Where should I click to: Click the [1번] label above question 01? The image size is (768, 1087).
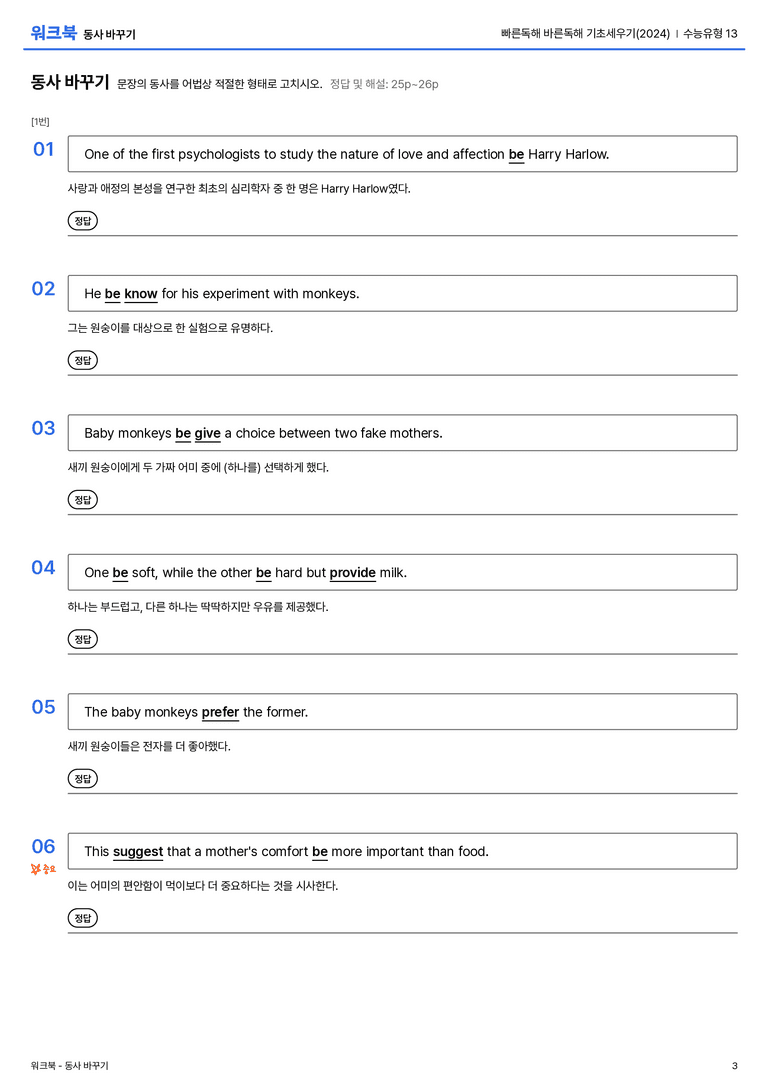[x=40, y=122]
